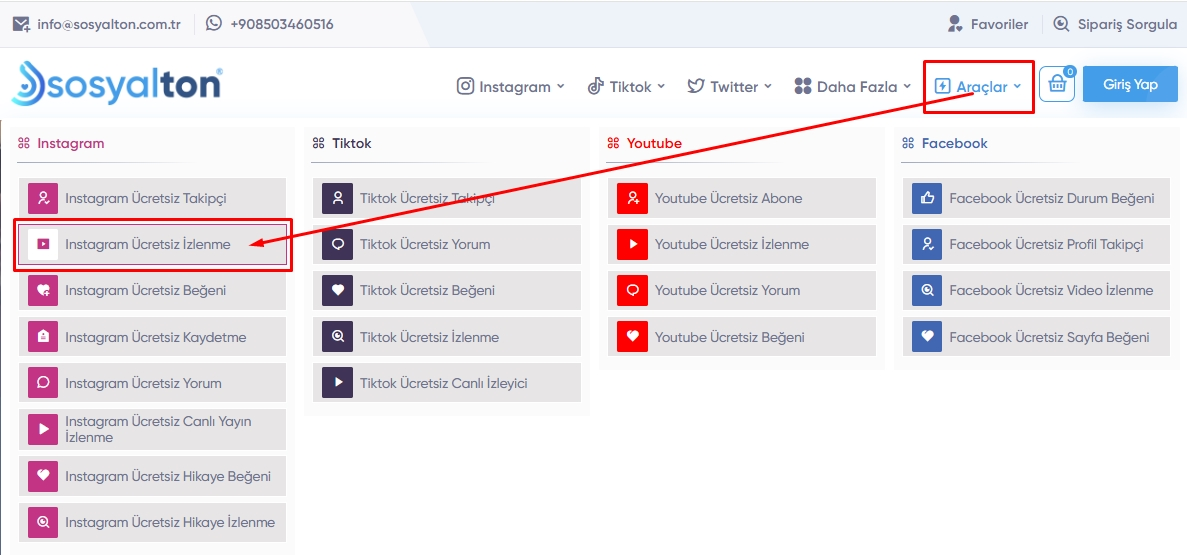Viewport: 1187px width, 555px height.
Task: Click Tiktok Ücretsiz İzlenme text
Action: pyautogui.click(x=429, y=337)
